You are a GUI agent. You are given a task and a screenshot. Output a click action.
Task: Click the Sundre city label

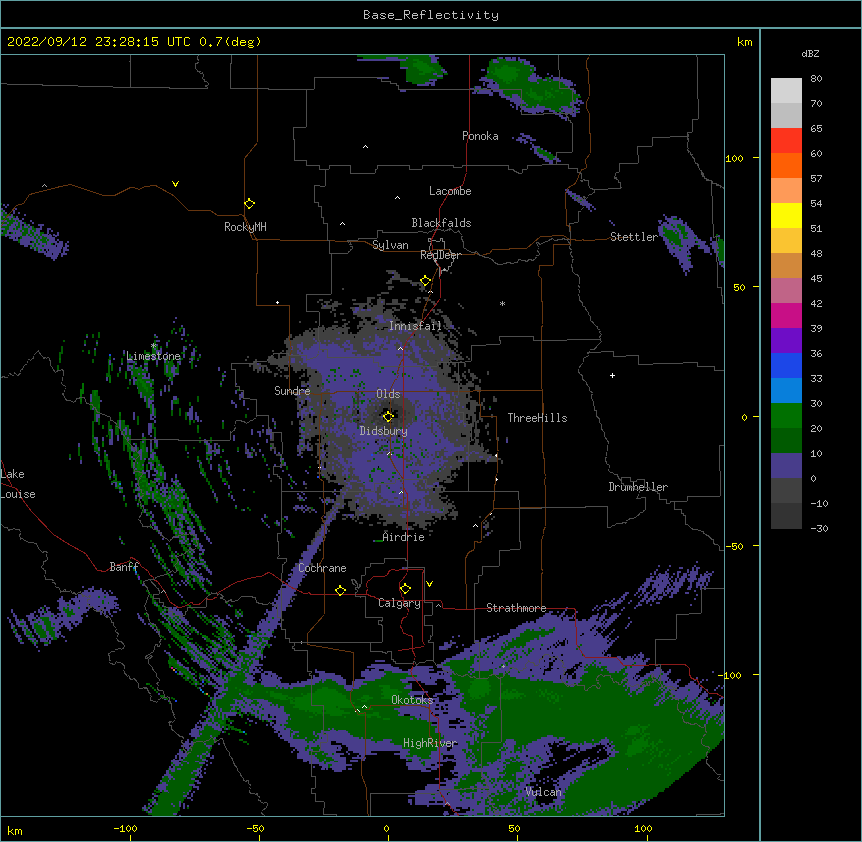[x=292, y=391]
